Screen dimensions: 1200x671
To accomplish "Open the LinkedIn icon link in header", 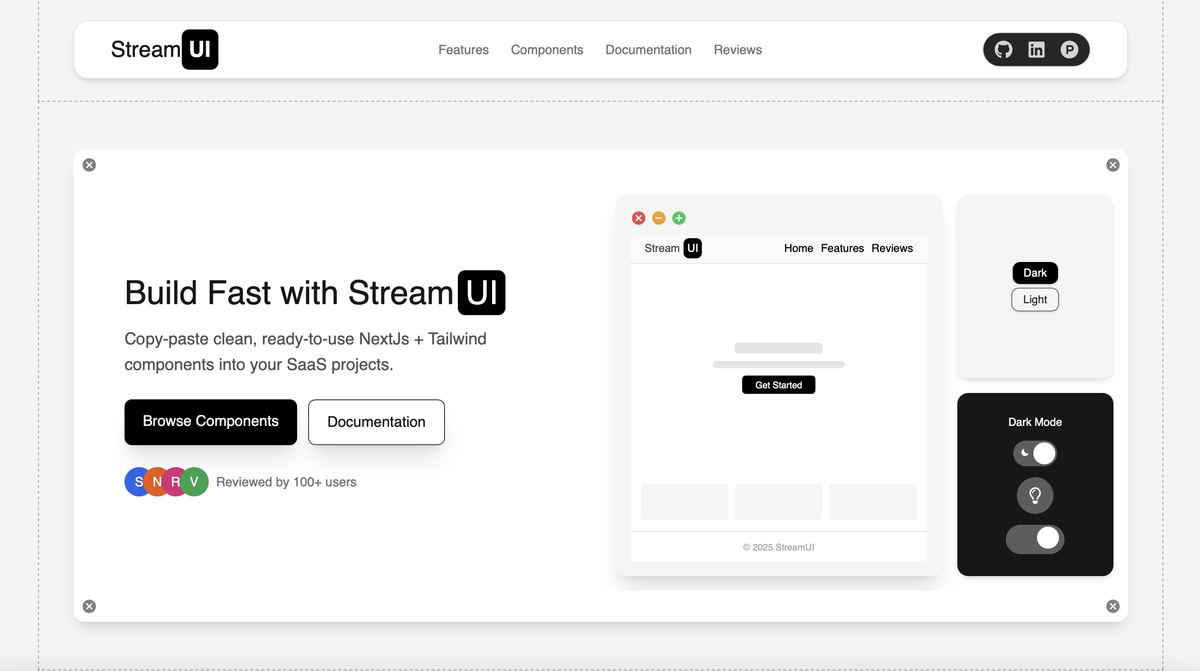I will coord(1036,50).
